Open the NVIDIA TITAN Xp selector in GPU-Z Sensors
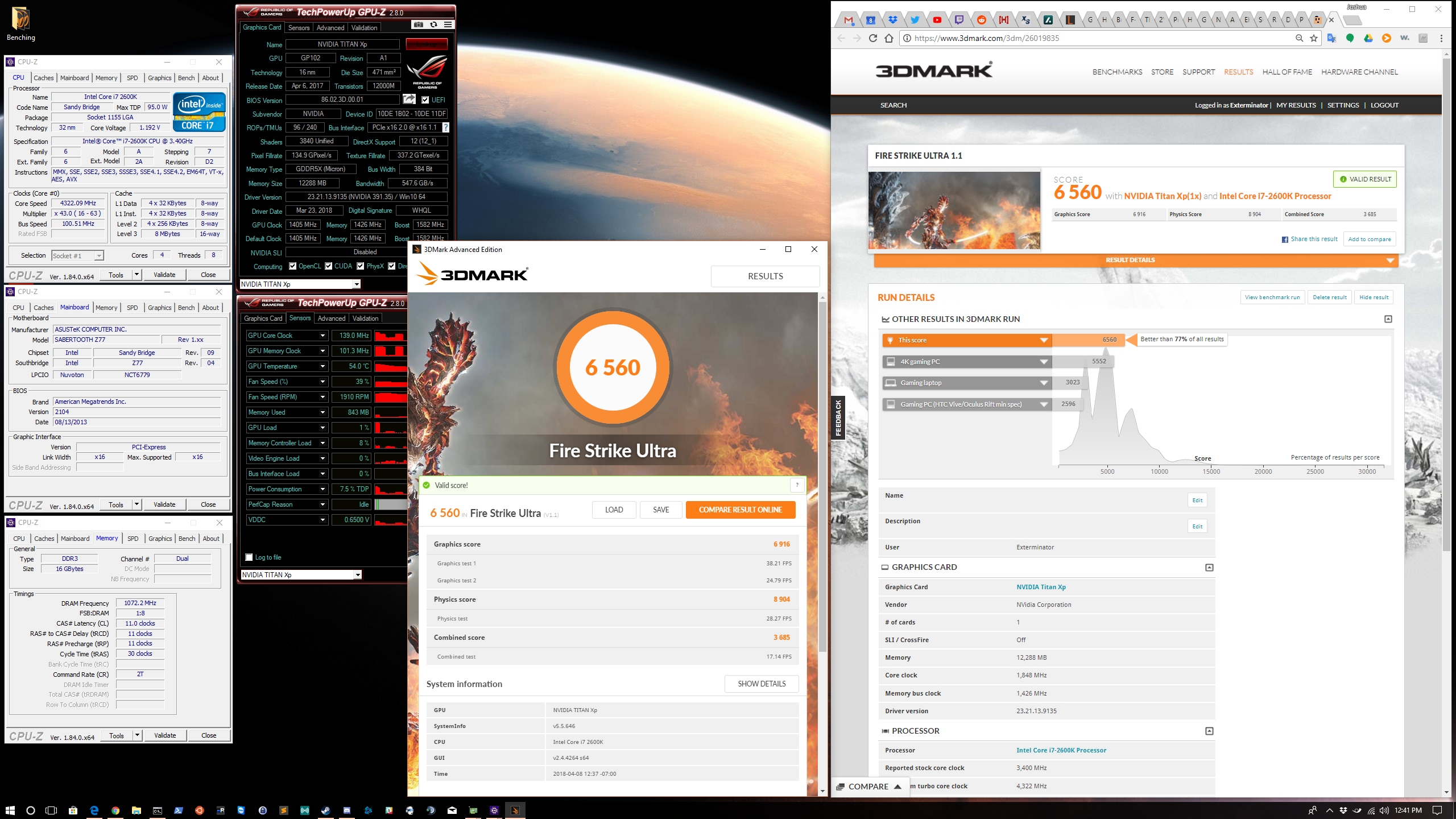This screenshot has height=819, width=1456. coord(301,574)
